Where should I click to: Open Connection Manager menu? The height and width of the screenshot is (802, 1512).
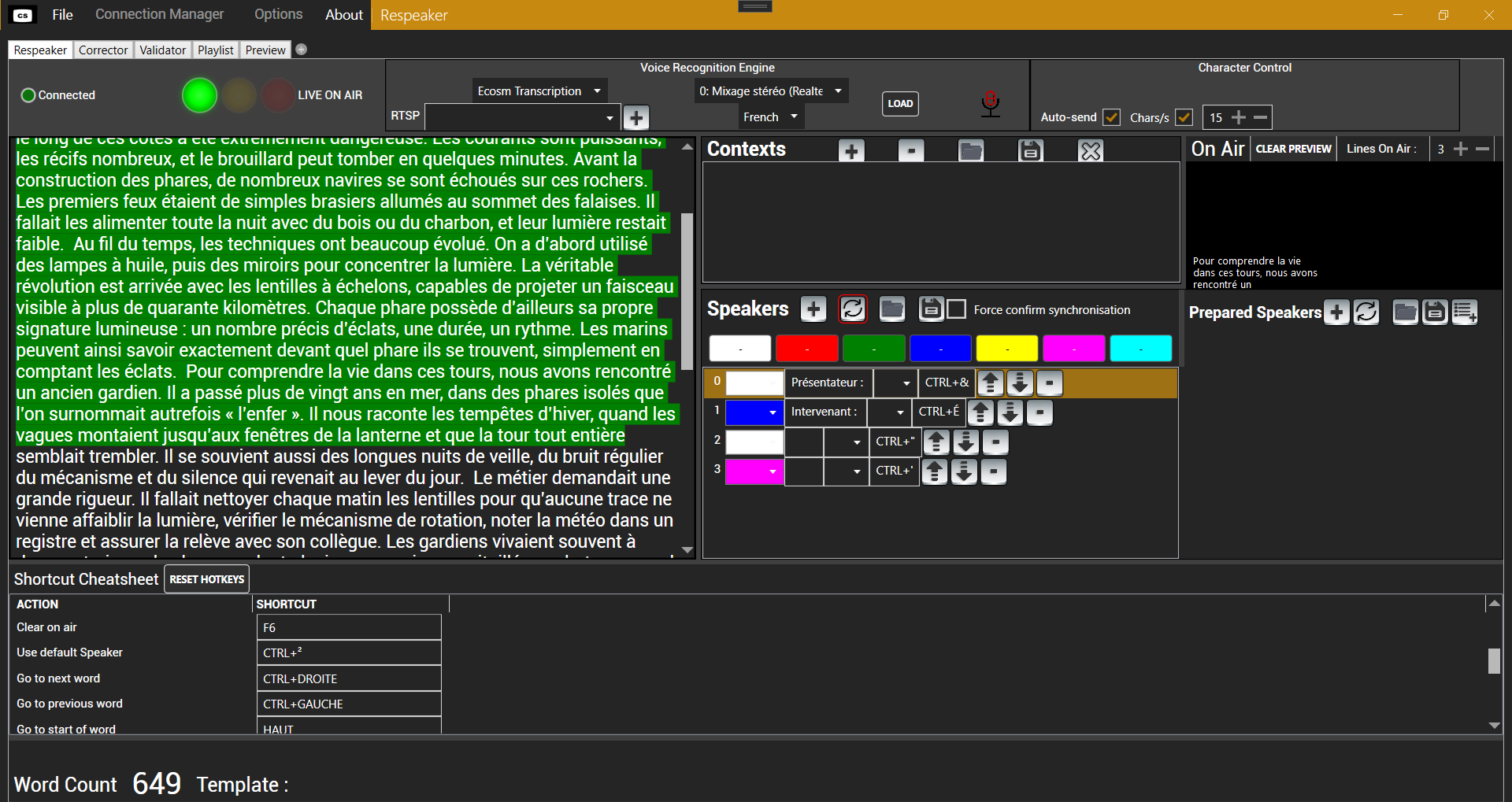click(160, 14)
